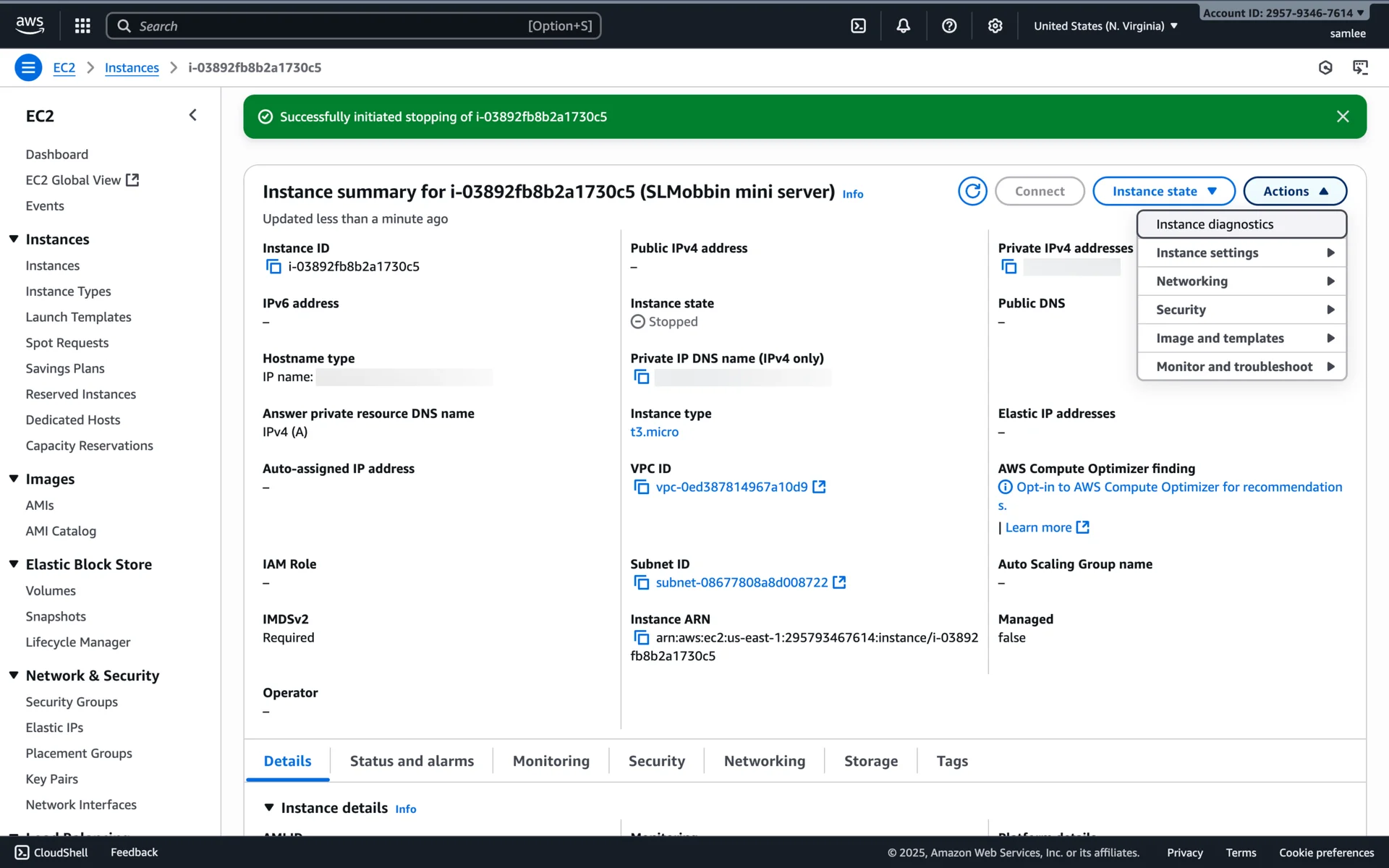Screen dimensions: 1389x868
Task: Expand the Instance settings submenu
Action: point(1241,252)
